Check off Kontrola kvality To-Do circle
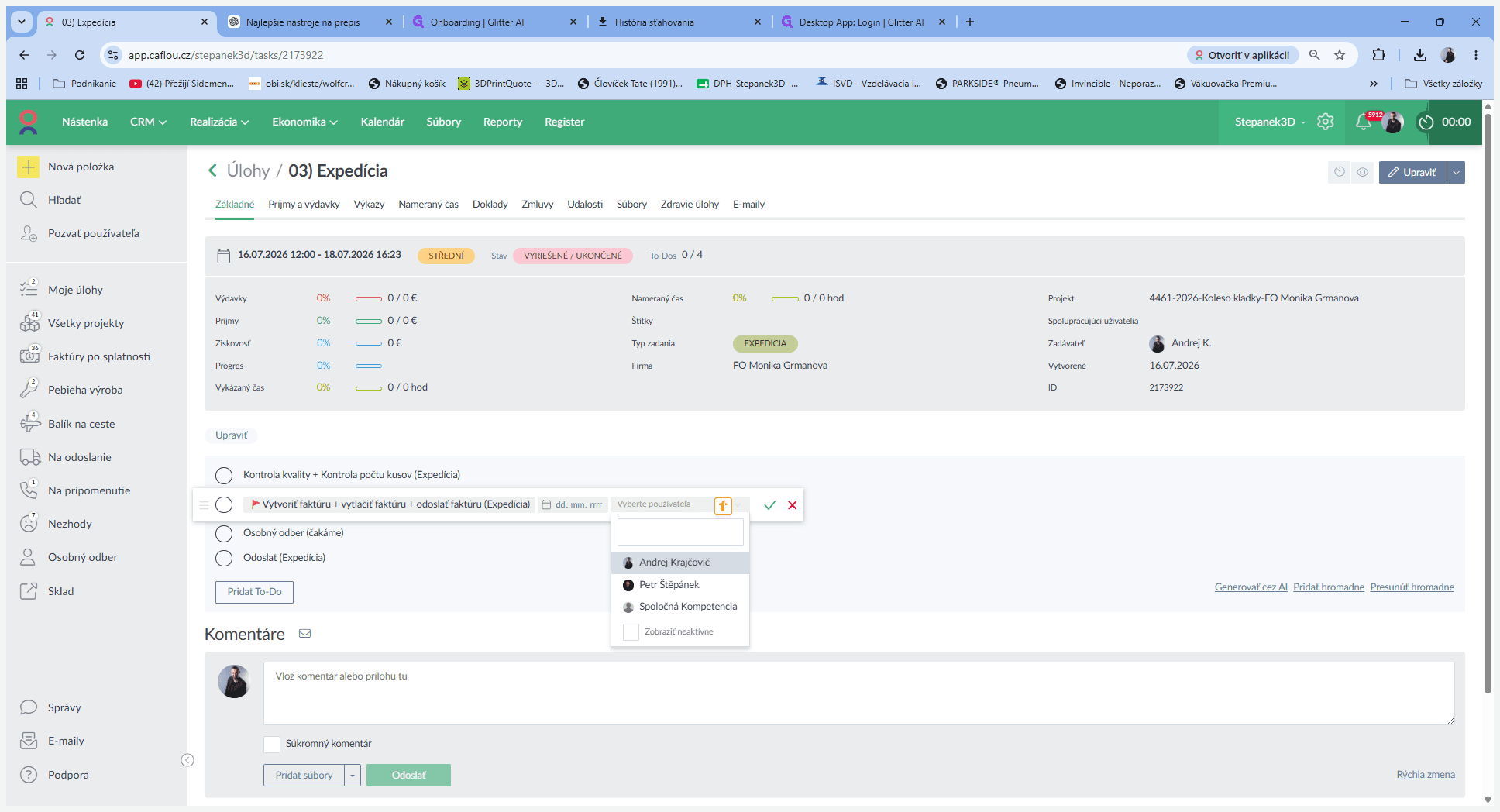 pyautogui.click(x=224, y=475)
